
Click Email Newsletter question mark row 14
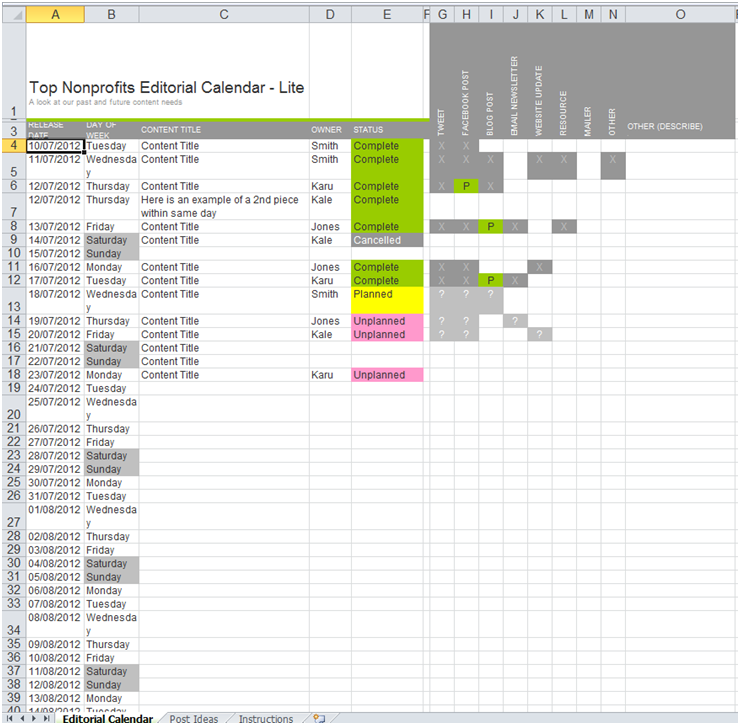[515, 321]
